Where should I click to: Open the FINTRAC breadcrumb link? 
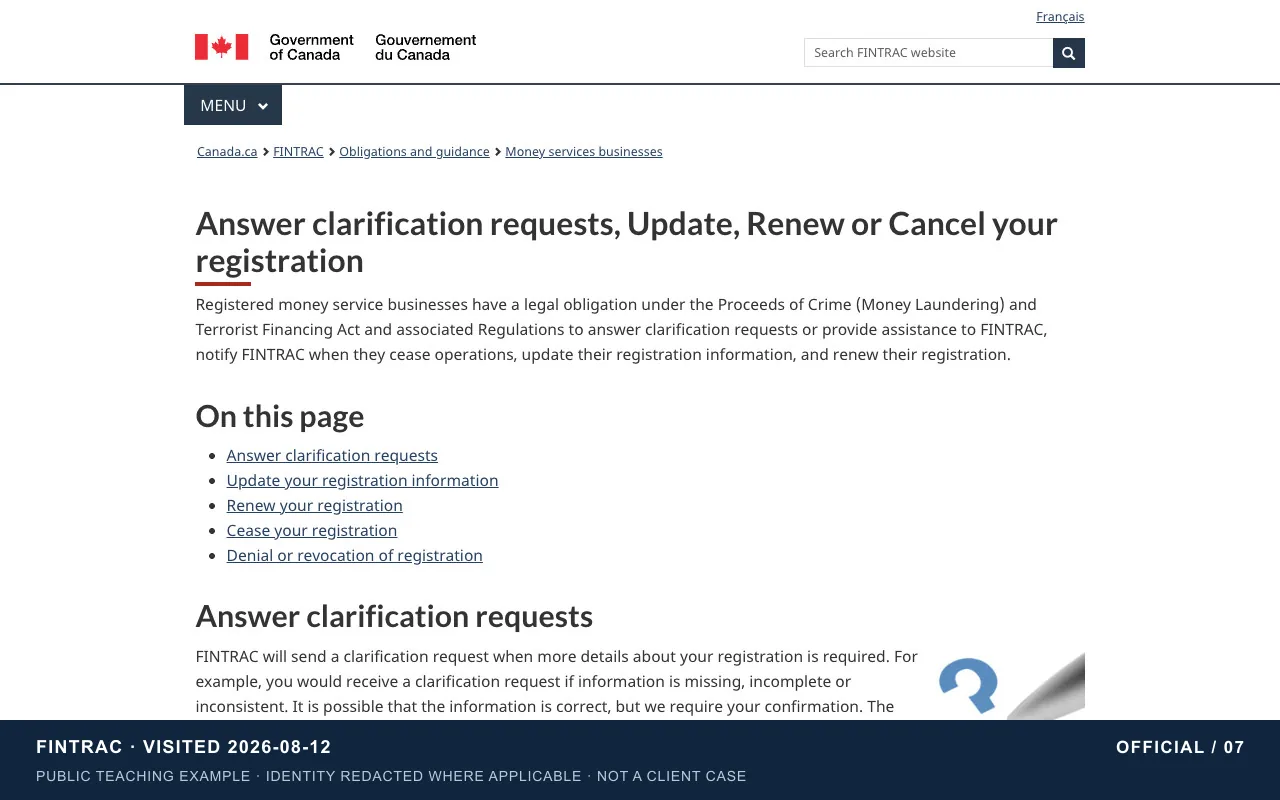point(298,152)
